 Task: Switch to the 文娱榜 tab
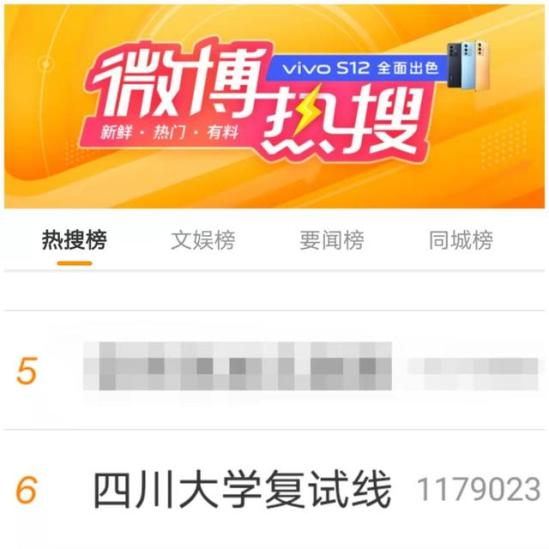[x=203, y=240]
